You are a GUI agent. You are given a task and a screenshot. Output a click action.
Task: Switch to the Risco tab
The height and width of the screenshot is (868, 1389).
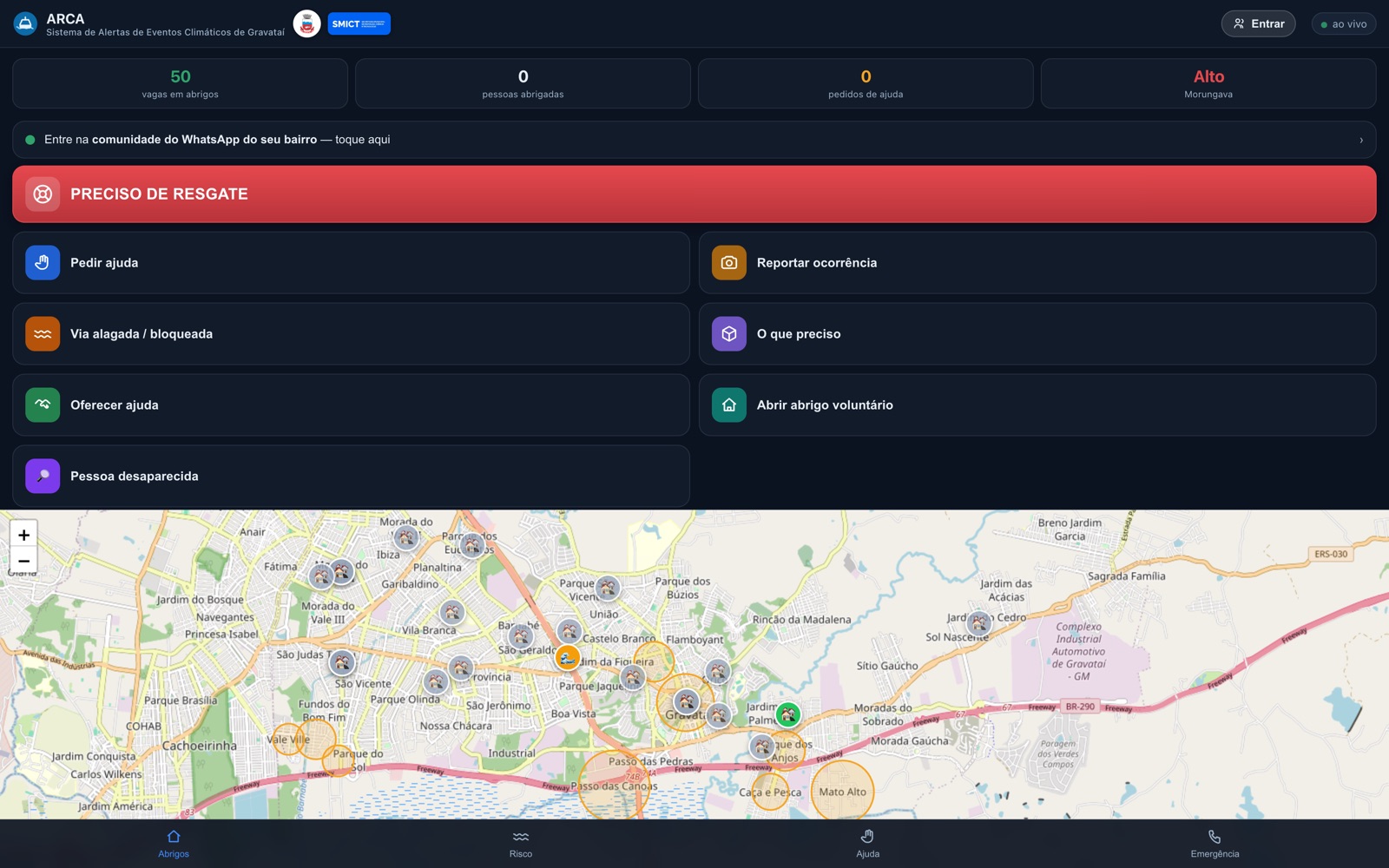tap(521, 843)
